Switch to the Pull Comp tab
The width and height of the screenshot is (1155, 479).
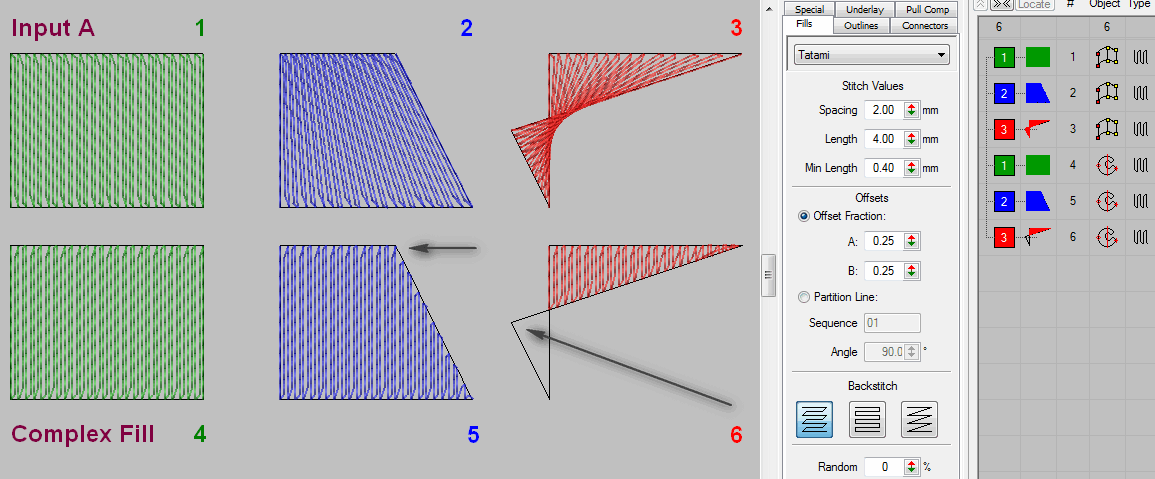click(927, 10)
